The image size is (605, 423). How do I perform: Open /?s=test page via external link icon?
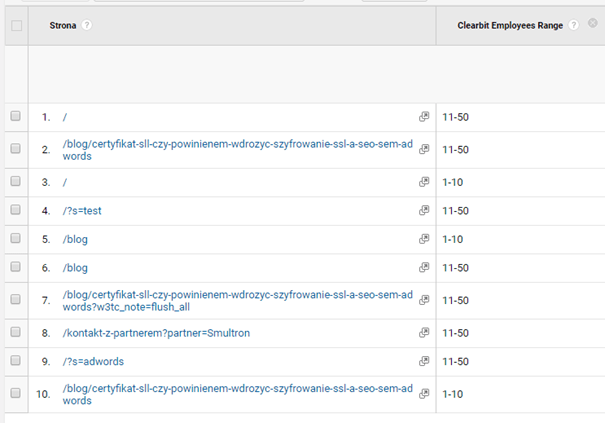pos(424,210)
